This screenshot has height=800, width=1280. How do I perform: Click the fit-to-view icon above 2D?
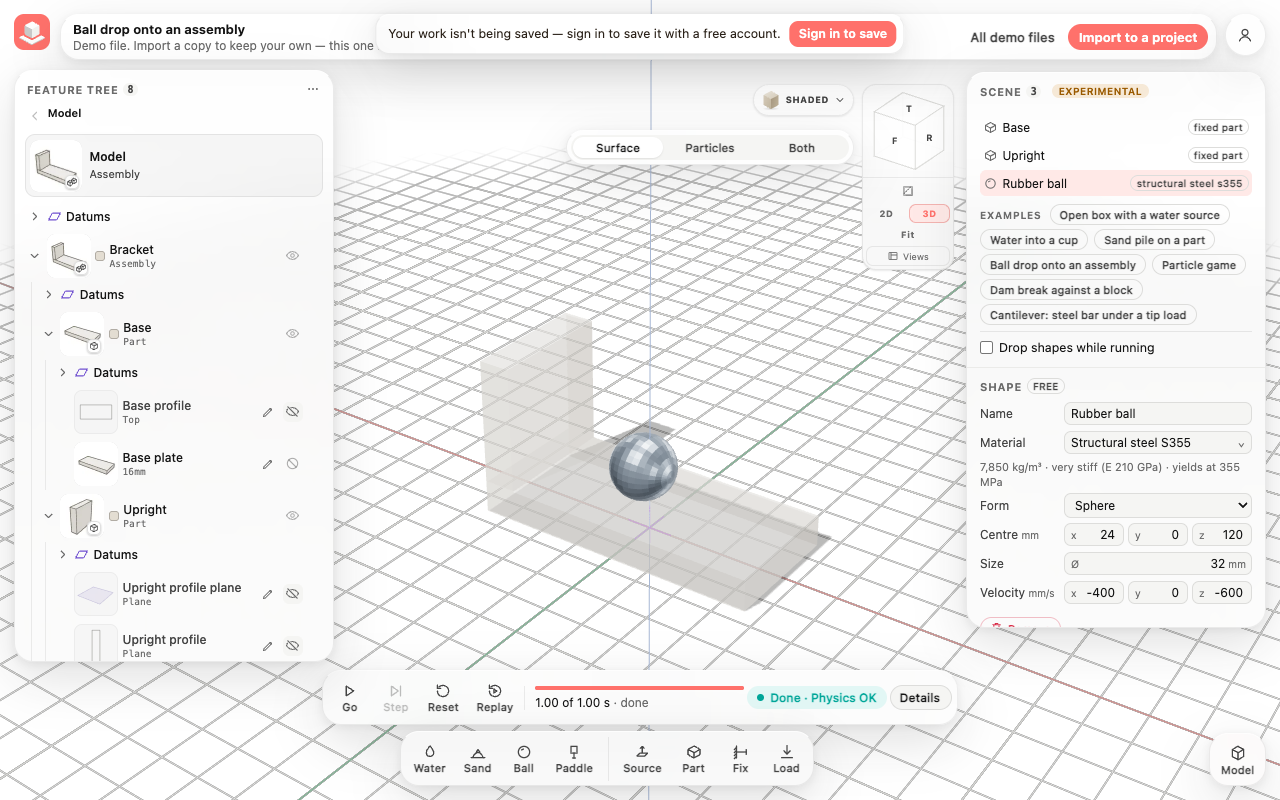point(907,191)
